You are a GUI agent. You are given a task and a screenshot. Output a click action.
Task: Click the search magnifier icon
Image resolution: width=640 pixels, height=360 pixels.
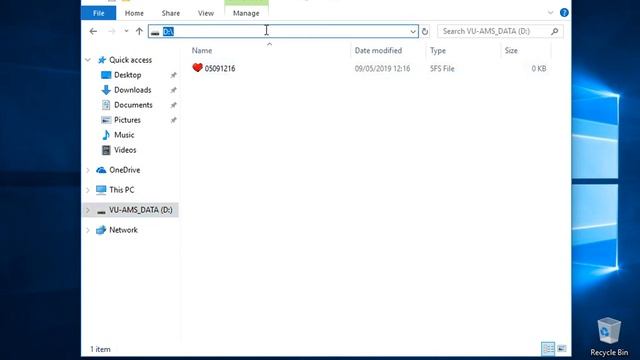[554, 31]
